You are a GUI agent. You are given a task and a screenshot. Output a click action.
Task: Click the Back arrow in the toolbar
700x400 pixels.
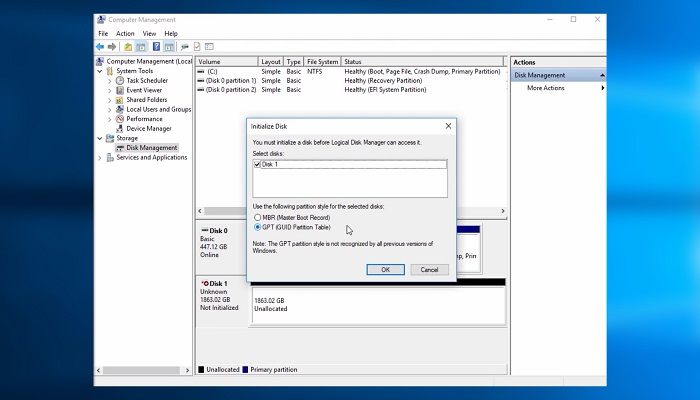(100, 46)
